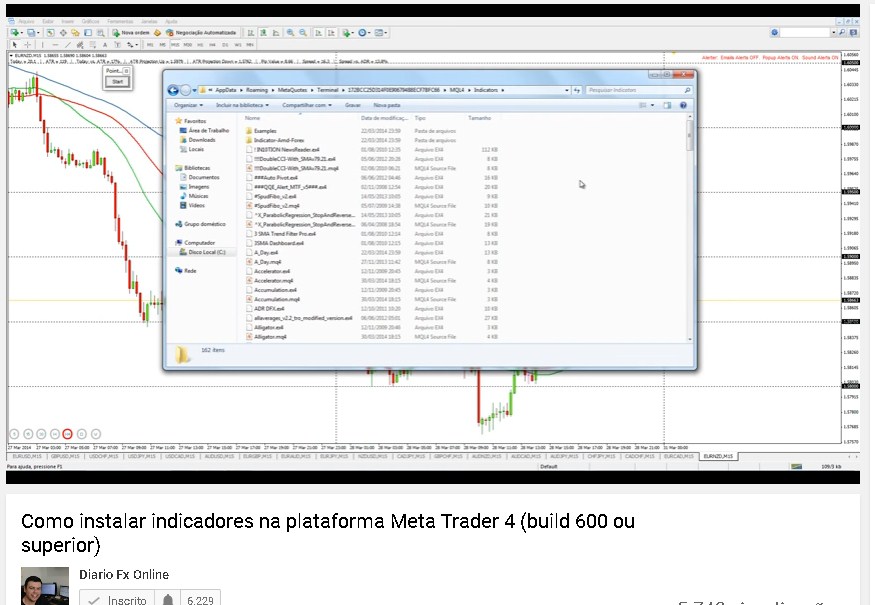The height and width of the screenshot is (605, 875).
Task: Open the Diario Fx Online channel link
Action: tap(124, 574)
